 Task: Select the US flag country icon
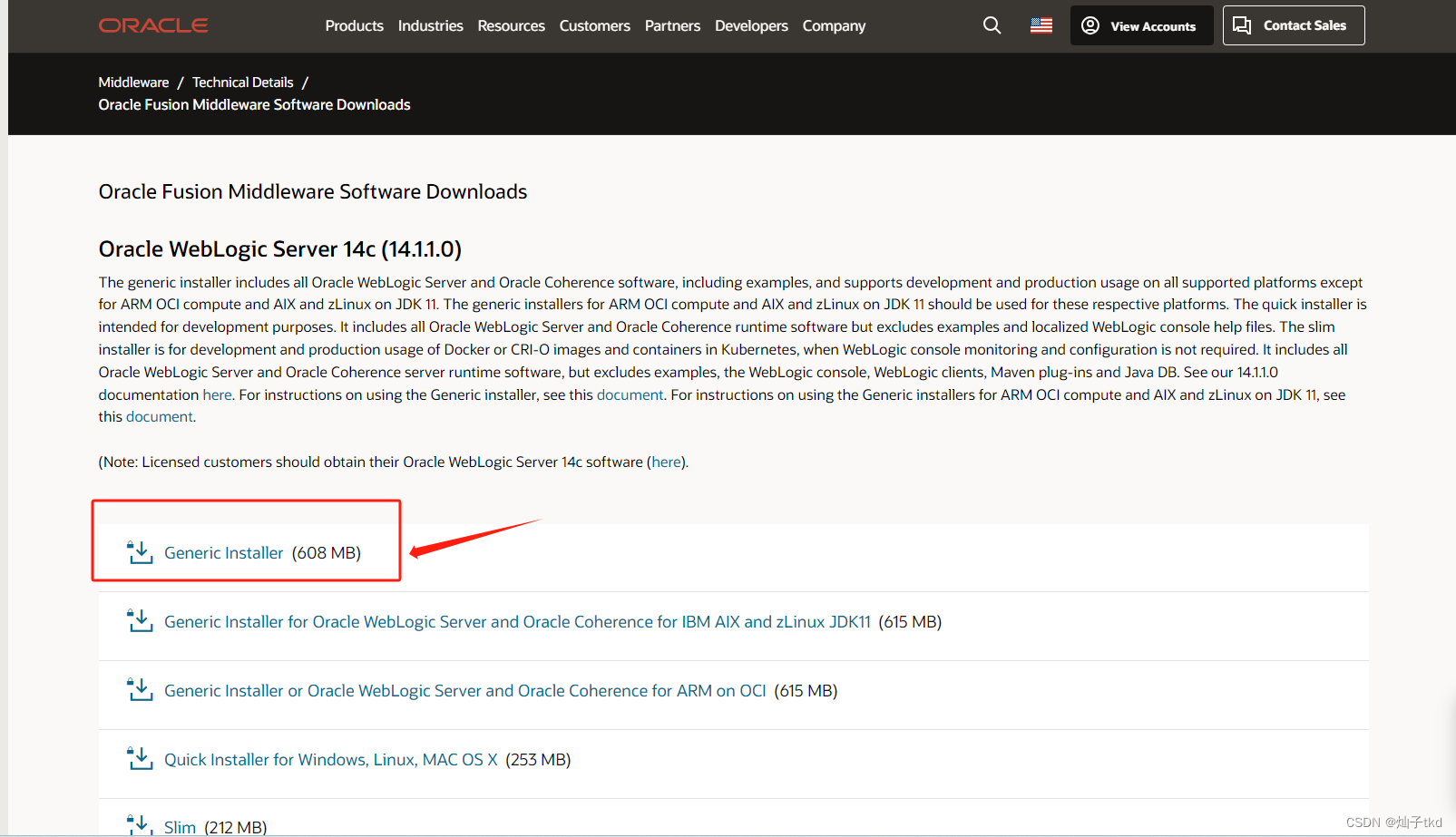1041,25
